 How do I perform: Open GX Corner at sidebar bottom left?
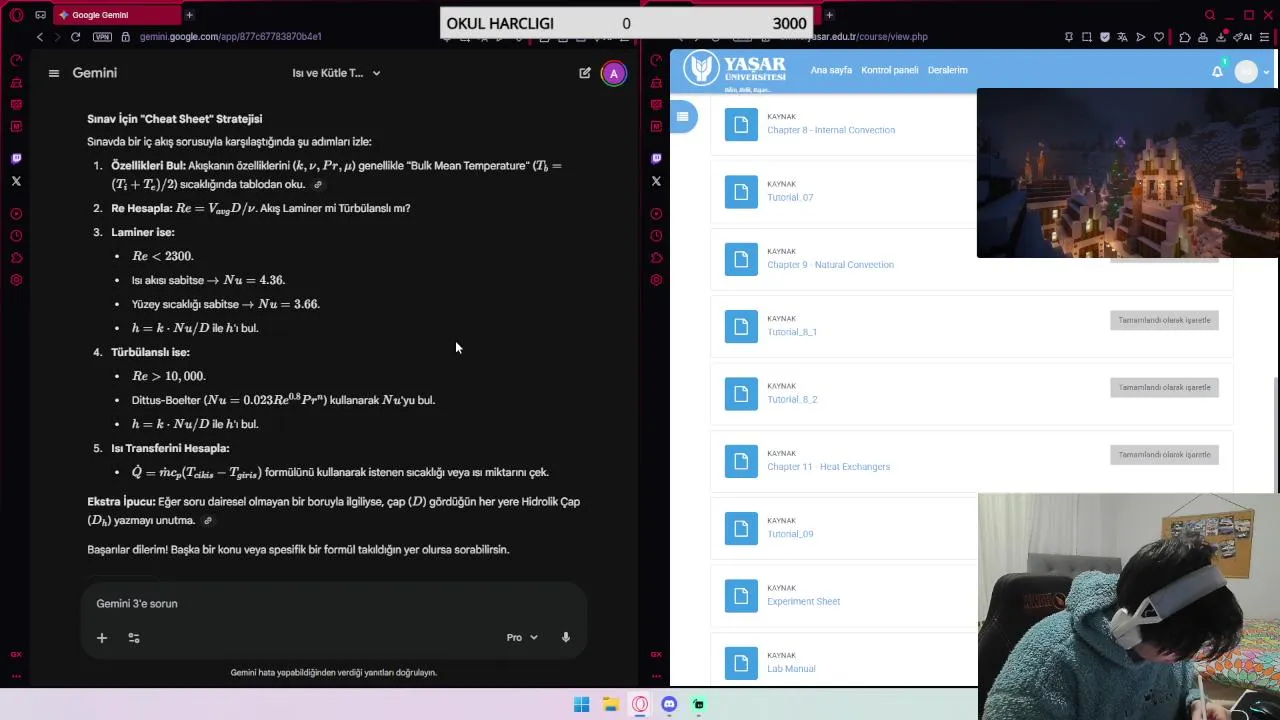tap(16, 654)
